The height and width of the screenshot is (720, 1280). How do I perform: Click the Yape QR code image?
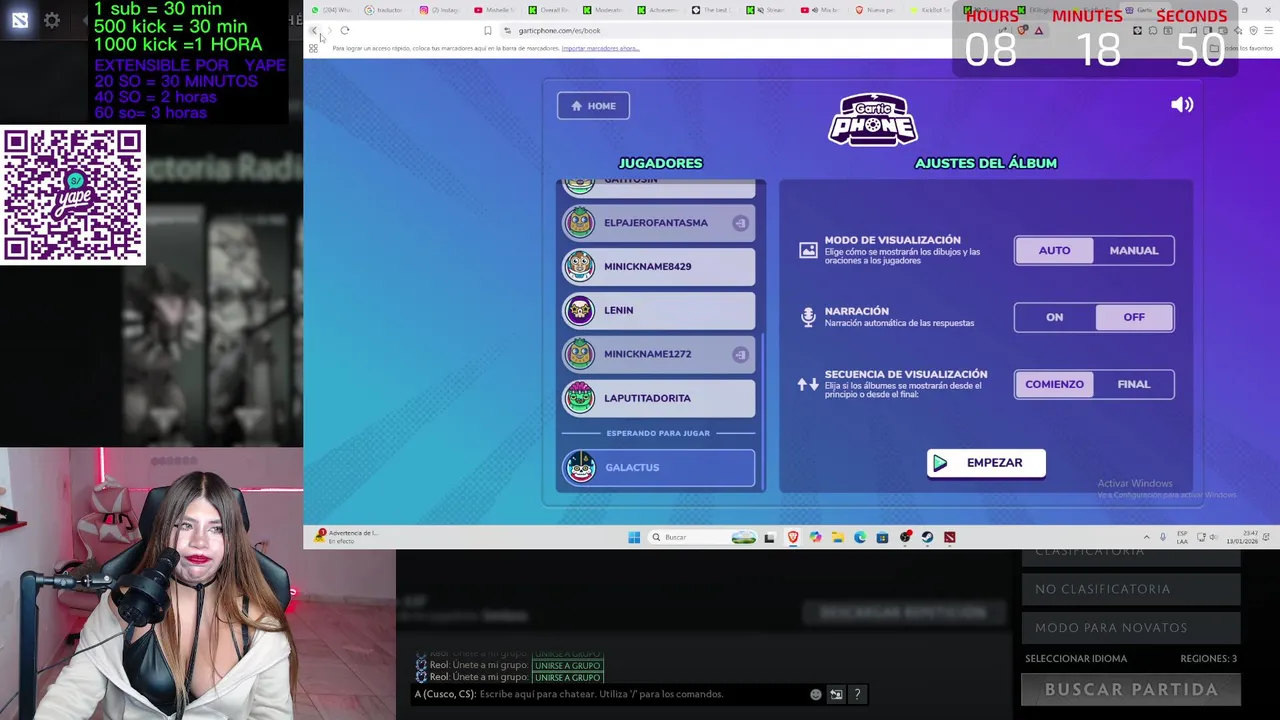(x=73, y=196)
